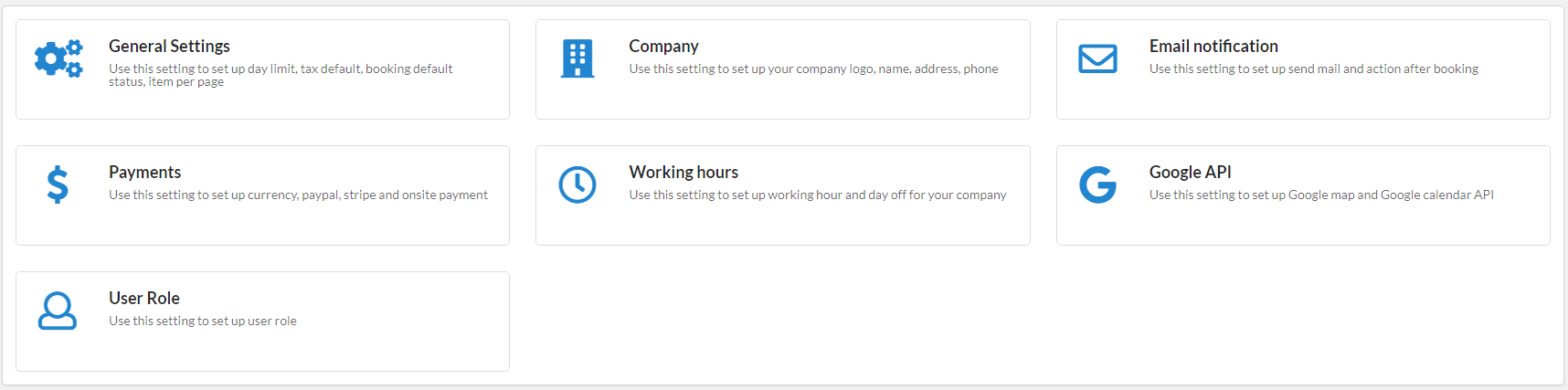Select the company logo and address description
Screen dimensions: 1568x390
click(x=813, y=69)
